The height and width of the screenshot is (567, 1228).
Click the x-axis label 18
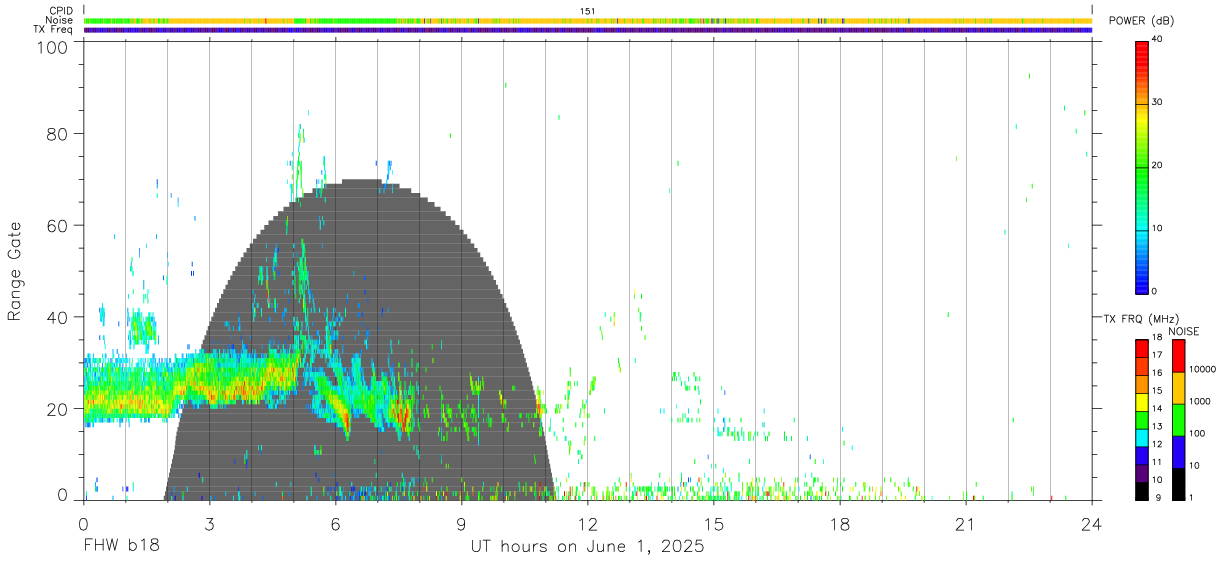(840, 524)
